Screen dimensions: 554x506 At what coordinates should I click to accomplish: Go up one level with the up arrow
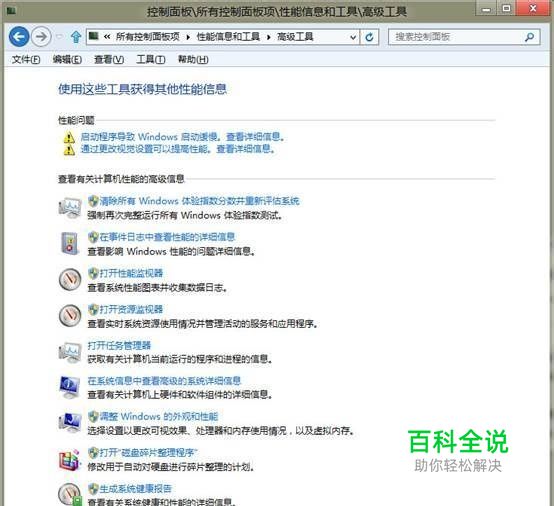point(76,37)
